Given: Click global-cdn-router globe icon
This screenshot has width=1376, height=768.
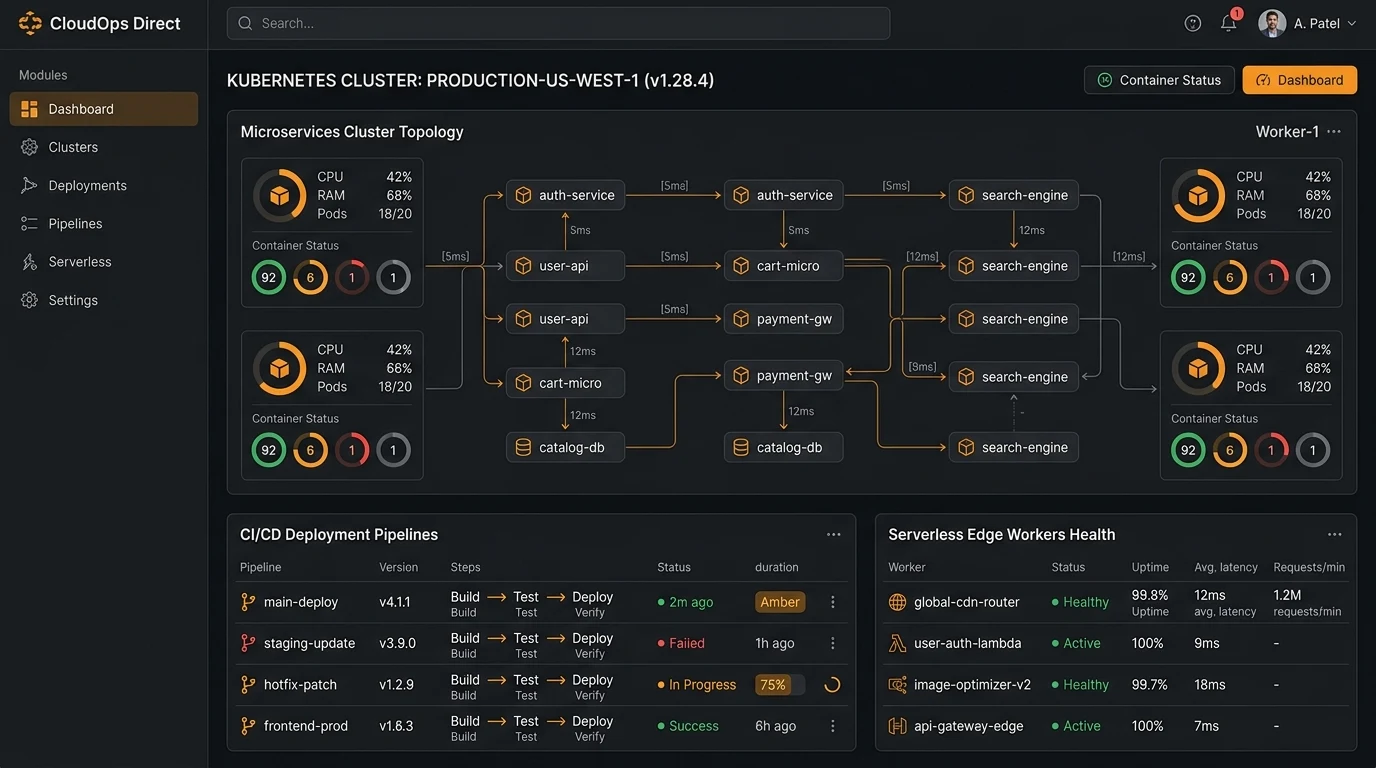Looking at the screenshot, I should click(897, 602).
